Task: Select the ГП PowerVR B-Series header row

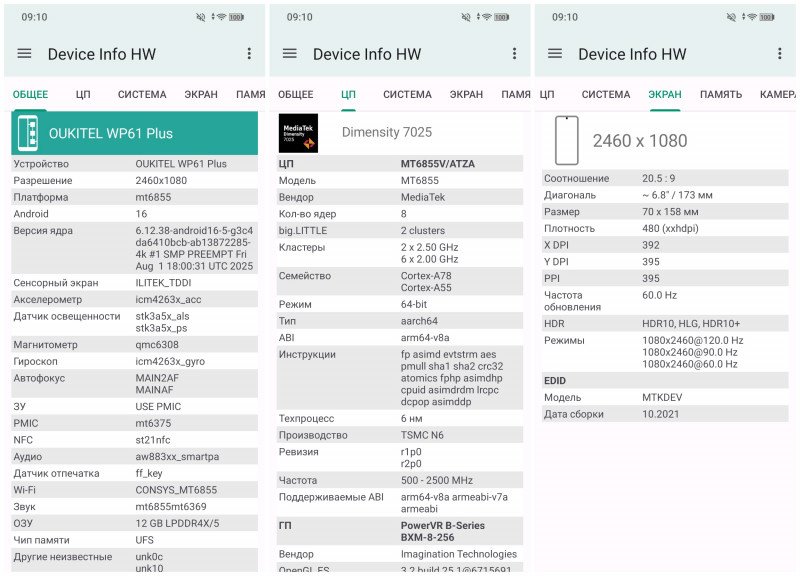Action: pos(399,531)
